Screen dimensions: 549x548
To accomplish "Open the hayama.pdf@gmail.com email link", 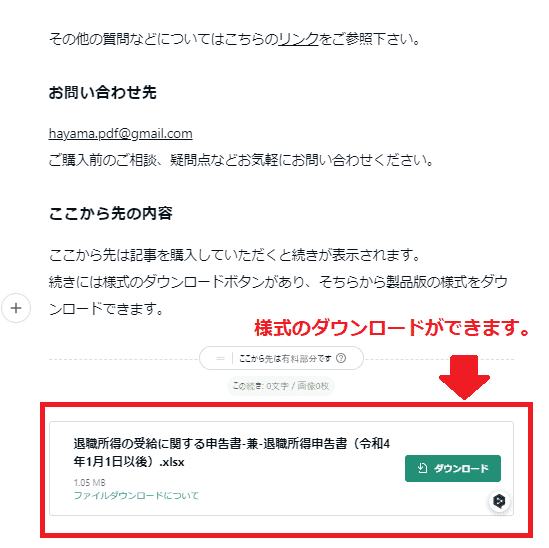I will pyautogui.click(x=120, y=134).
